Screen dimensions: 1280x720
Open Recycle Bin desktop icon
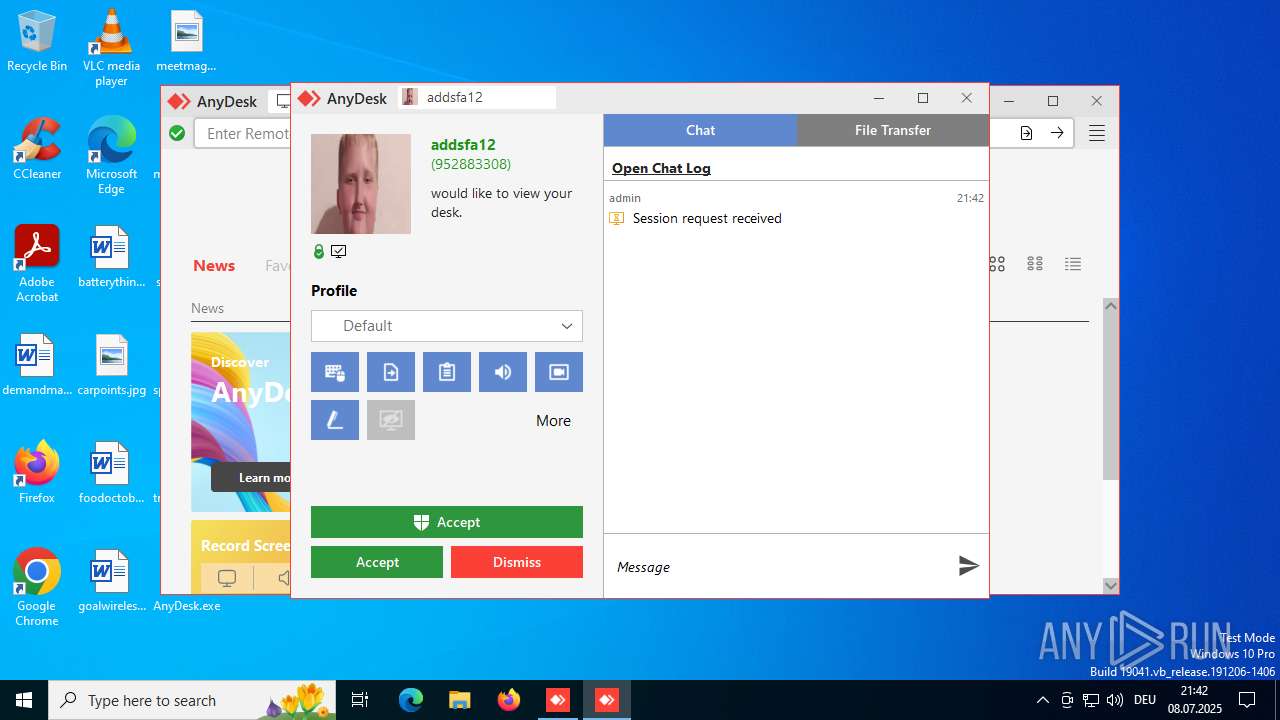pyautogui.click(x=37, y=42)
